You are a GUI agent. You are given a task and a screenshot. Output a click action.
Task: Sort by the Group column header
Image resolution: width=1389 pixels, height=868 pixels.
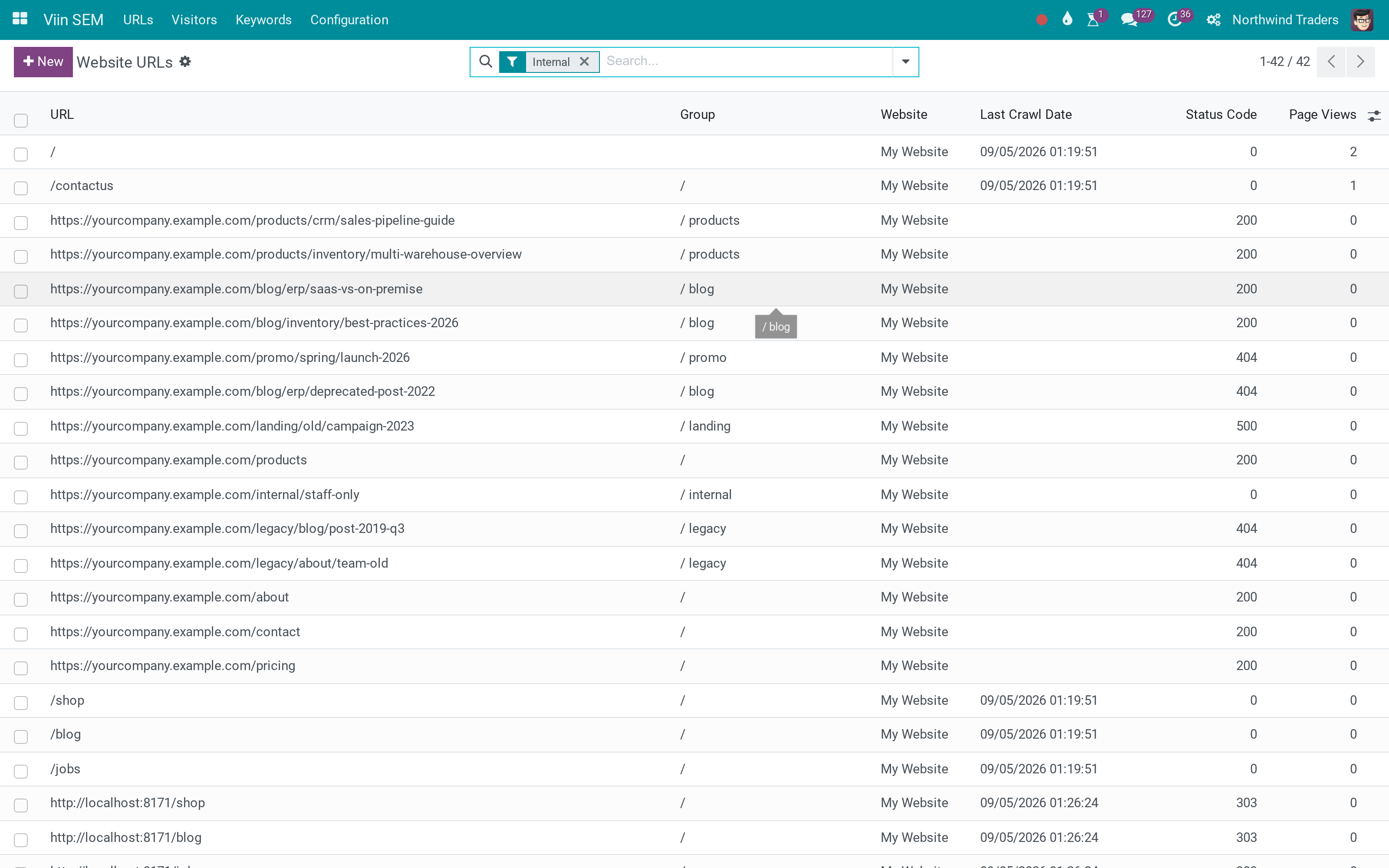coord(698,114)
